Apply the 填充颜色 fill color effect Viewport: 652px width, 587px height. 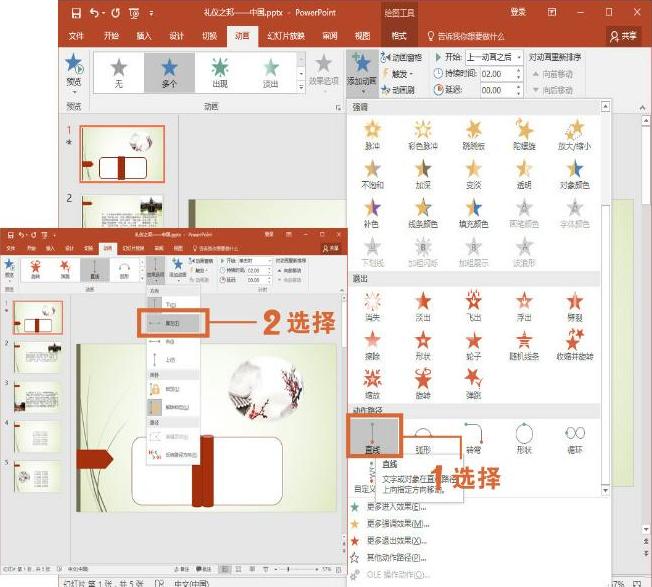(473, 213)
